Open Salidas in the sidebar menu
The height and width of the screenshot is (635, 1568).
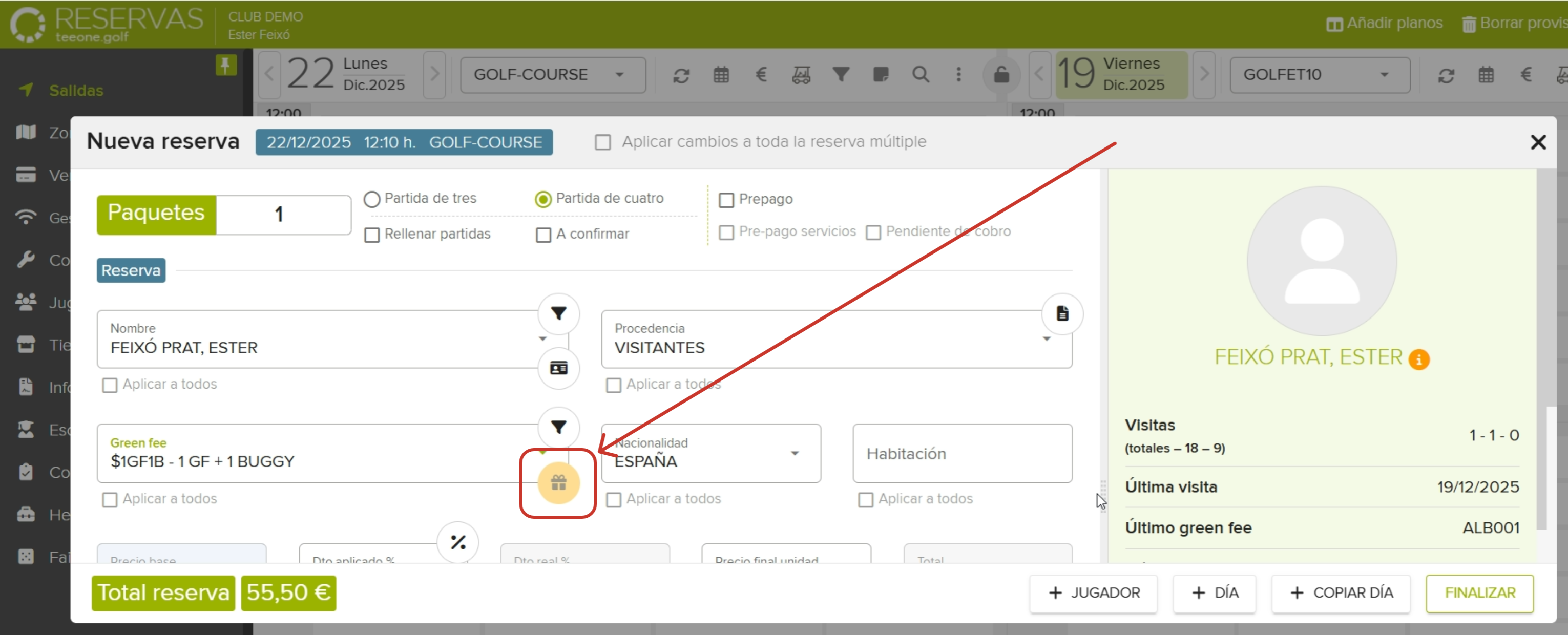coord(76,91)
